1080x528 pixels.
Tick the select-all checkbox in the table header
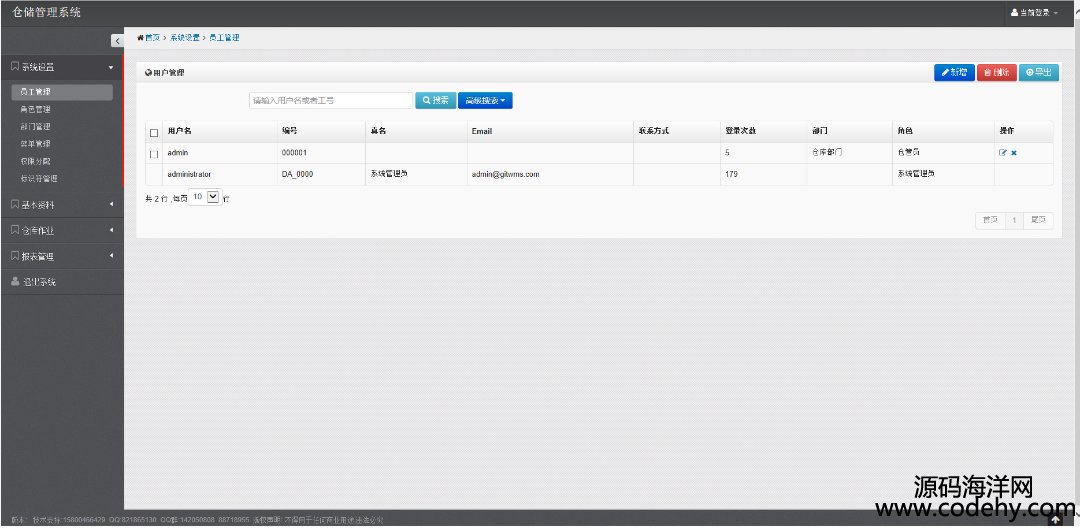(x=154, y=133)
